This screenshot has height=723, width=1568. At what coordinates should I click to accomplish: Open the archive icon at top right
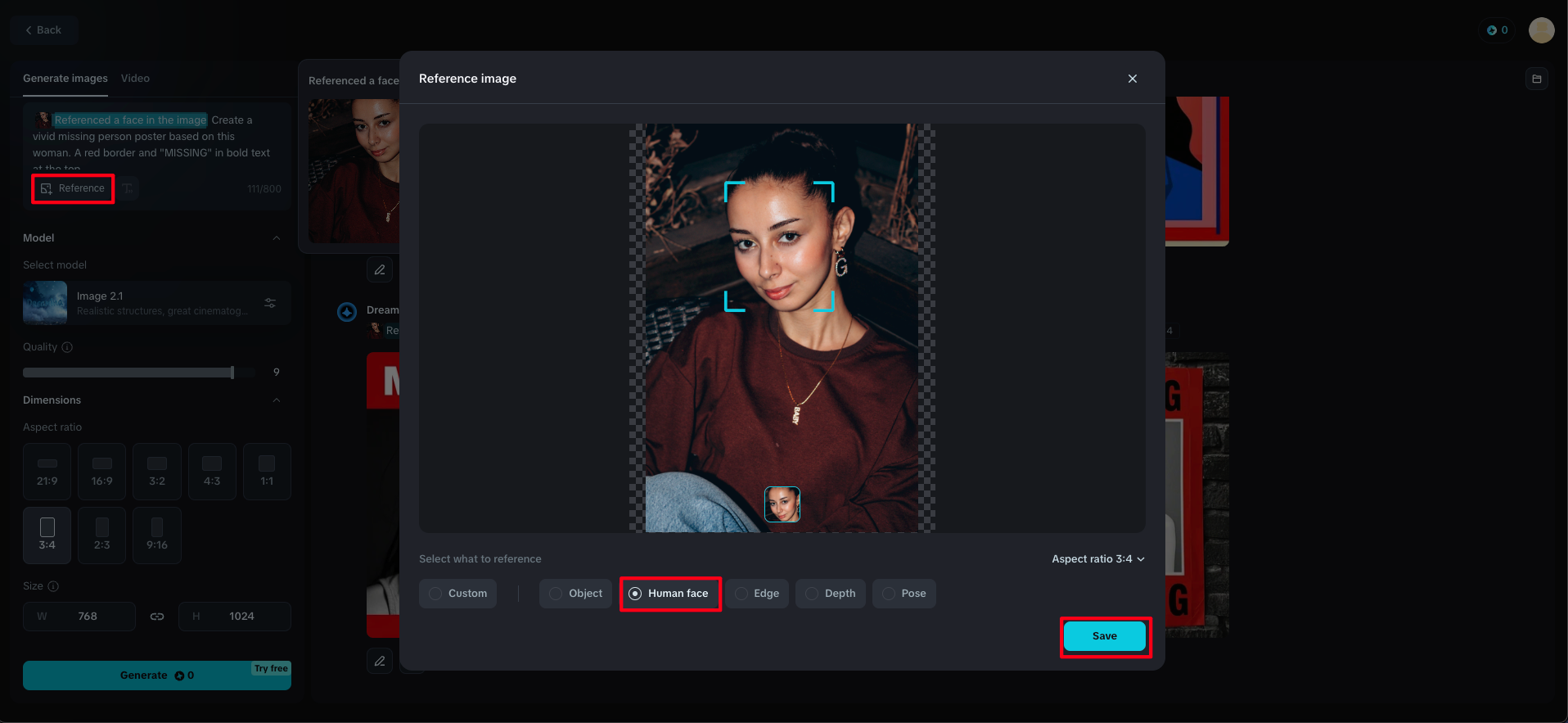pyautogui.click(x=1537, y=79)
